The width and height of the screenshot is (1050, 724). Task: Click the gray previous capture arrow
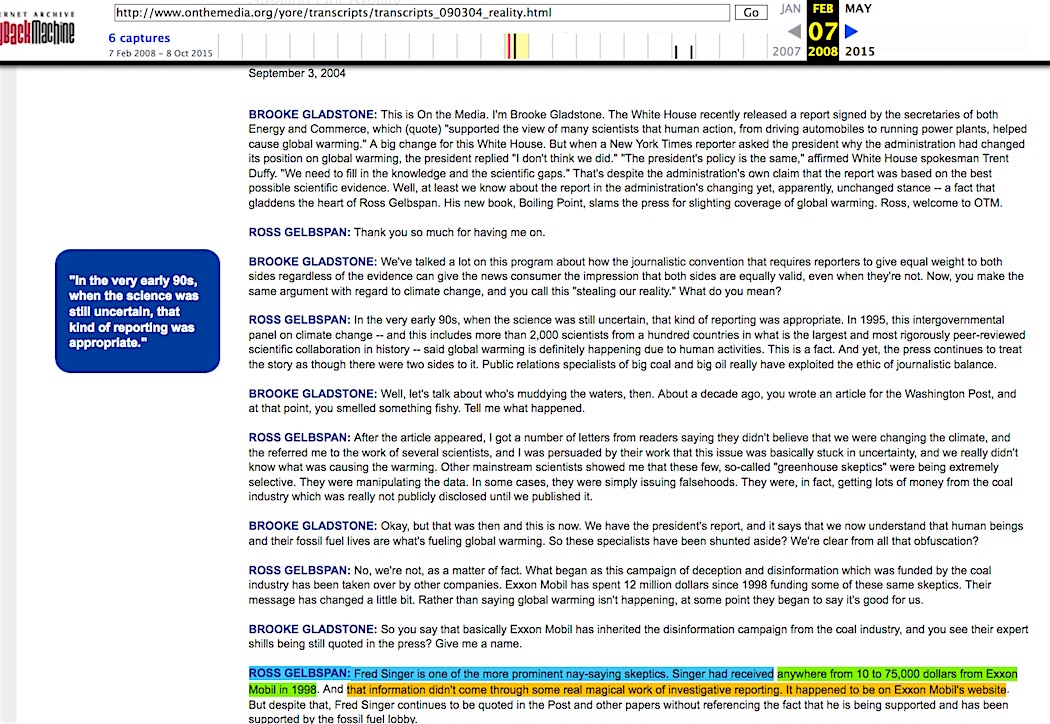pos(794,32)
